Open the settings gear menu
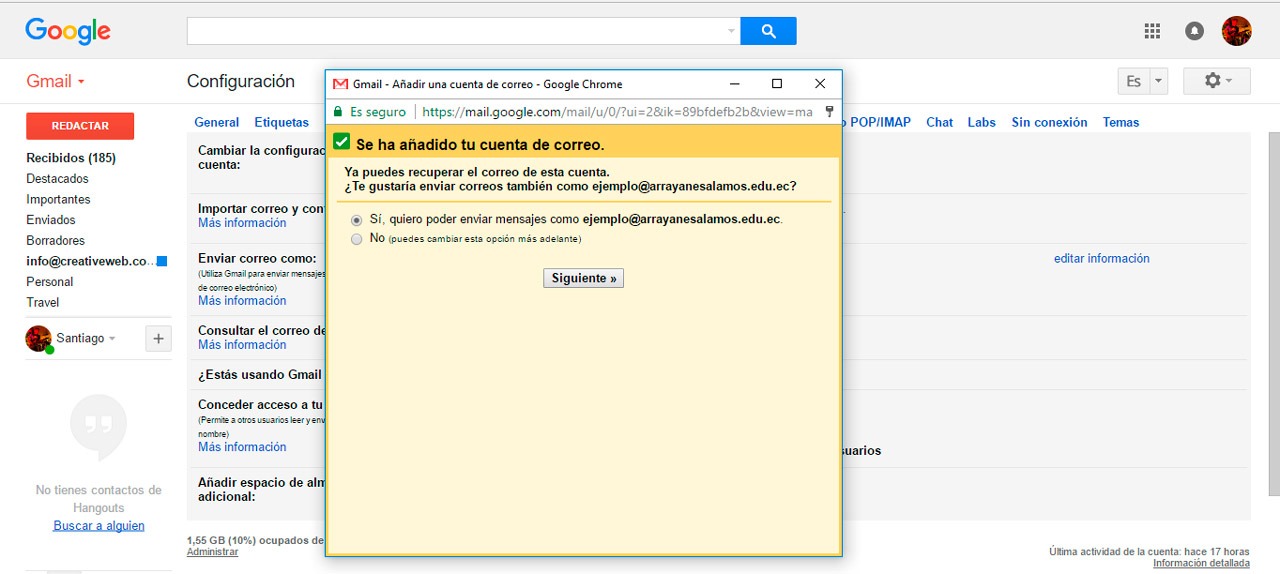Image resolution: width=1280 pixels, height=574 pixels. click(1217, 81)
